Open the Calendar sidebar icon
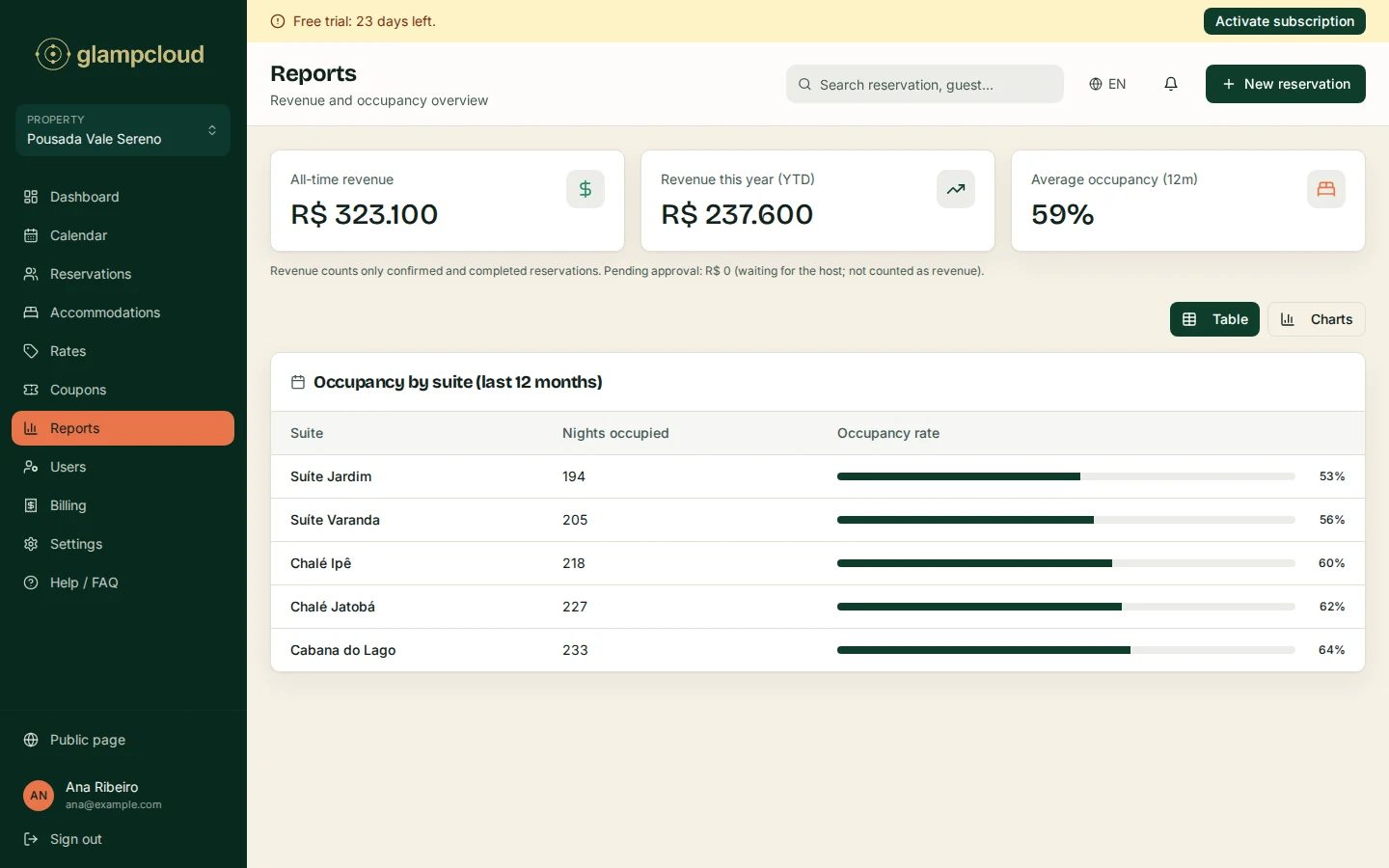1389x868 pixels. 31,235
